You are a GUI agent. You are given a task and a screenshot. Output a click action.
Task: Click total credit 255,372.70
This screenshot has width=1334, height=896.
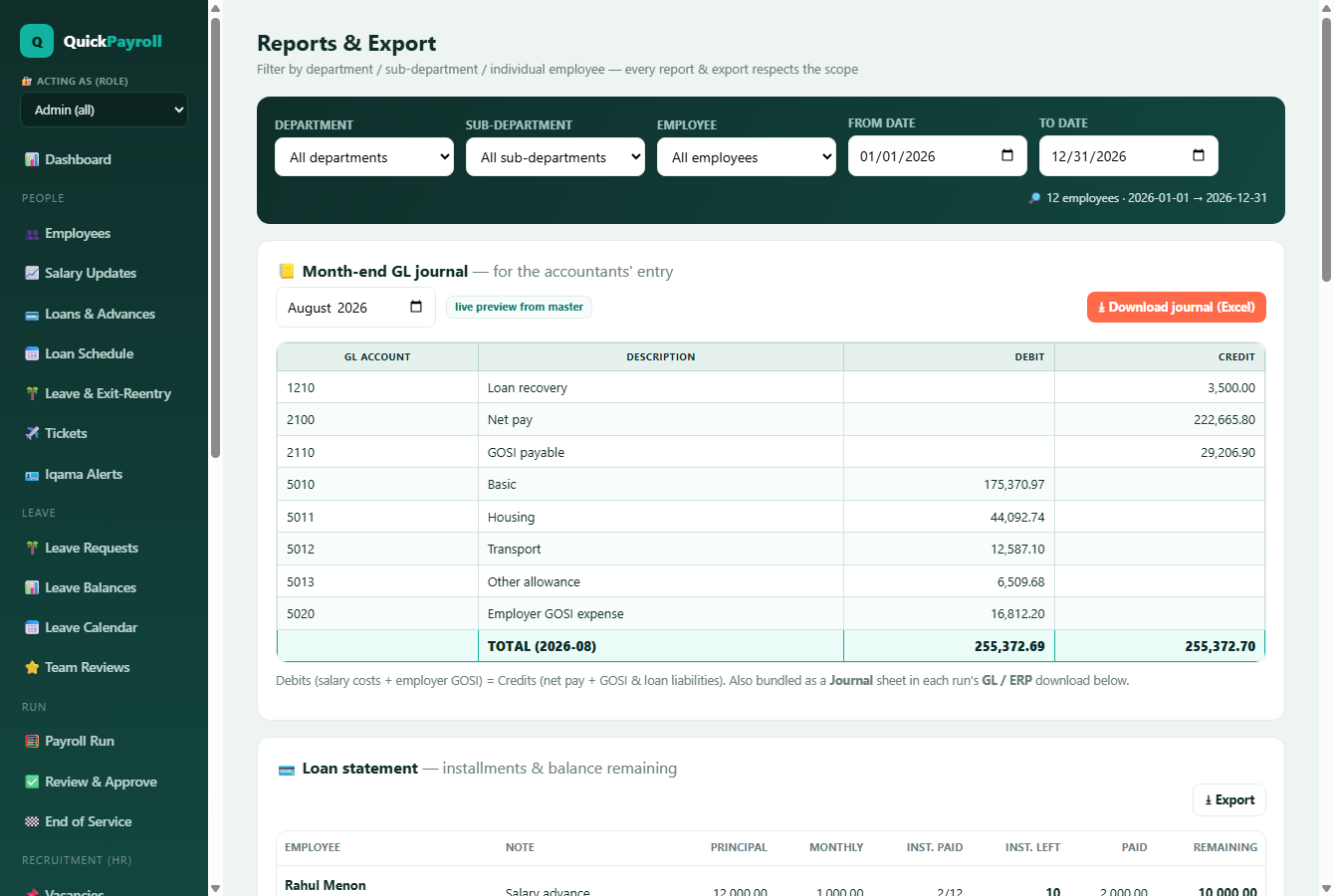(x=1221, y=646)
